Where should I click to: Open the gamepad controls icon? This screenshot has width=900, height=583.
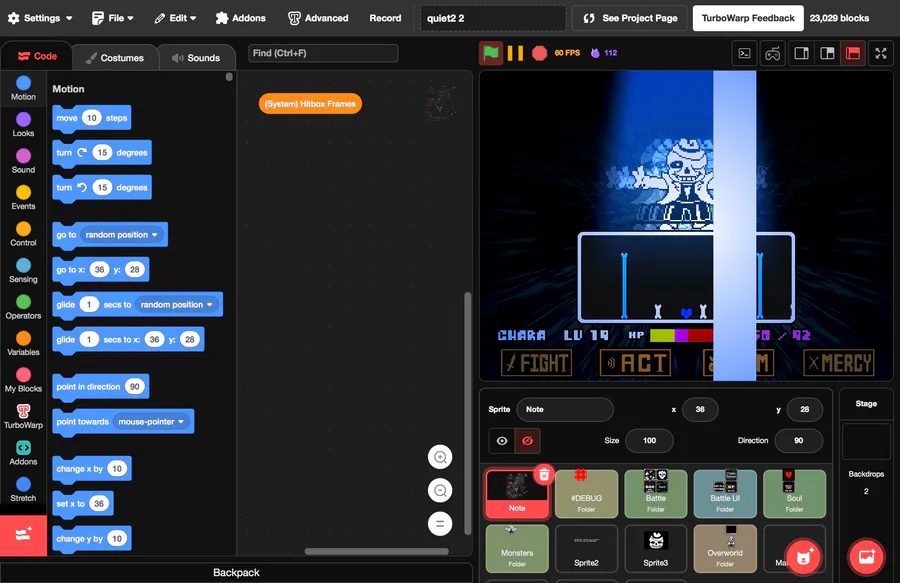(773, 53)
